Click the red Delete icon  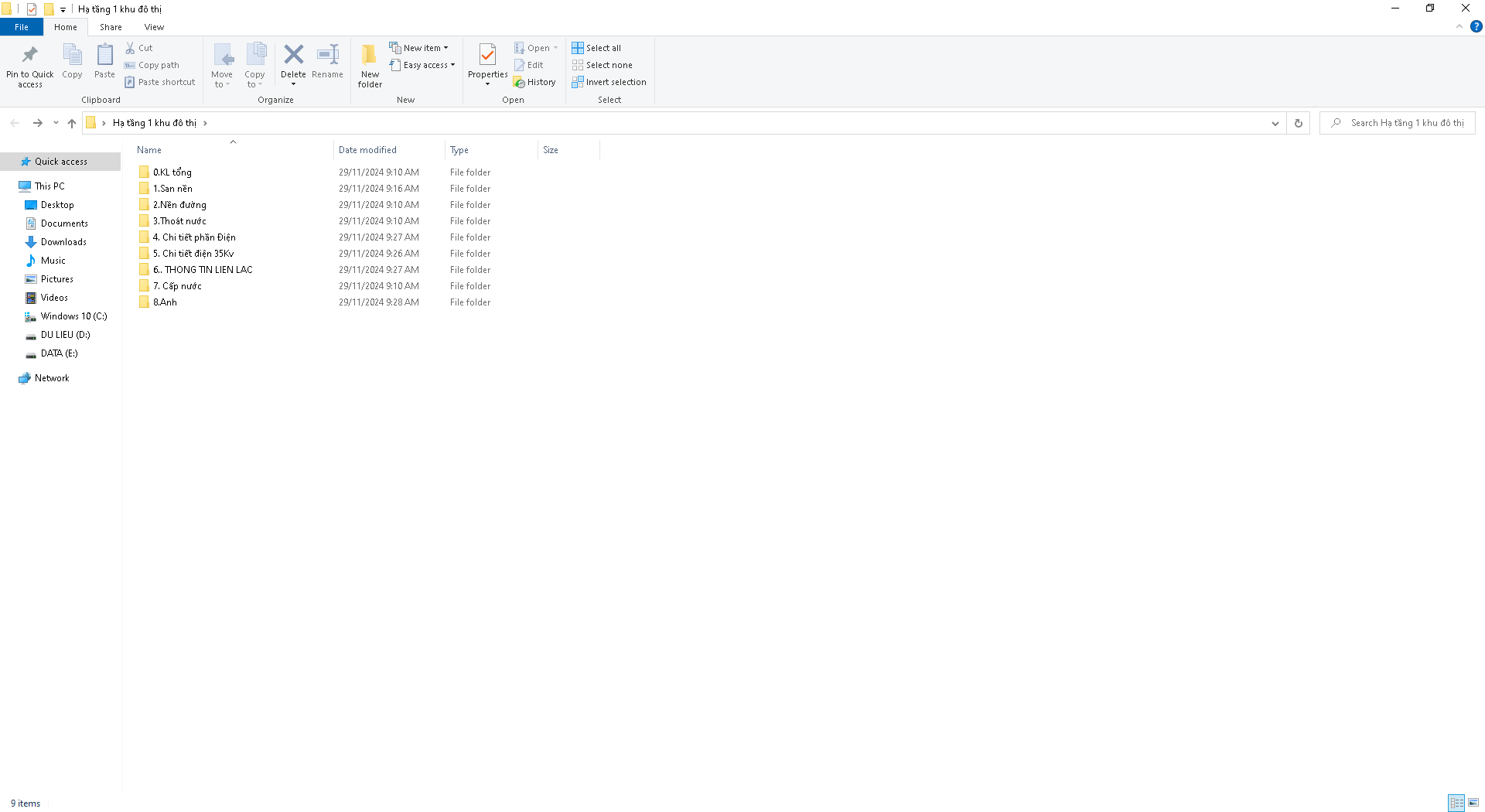(x=293, y=54)
